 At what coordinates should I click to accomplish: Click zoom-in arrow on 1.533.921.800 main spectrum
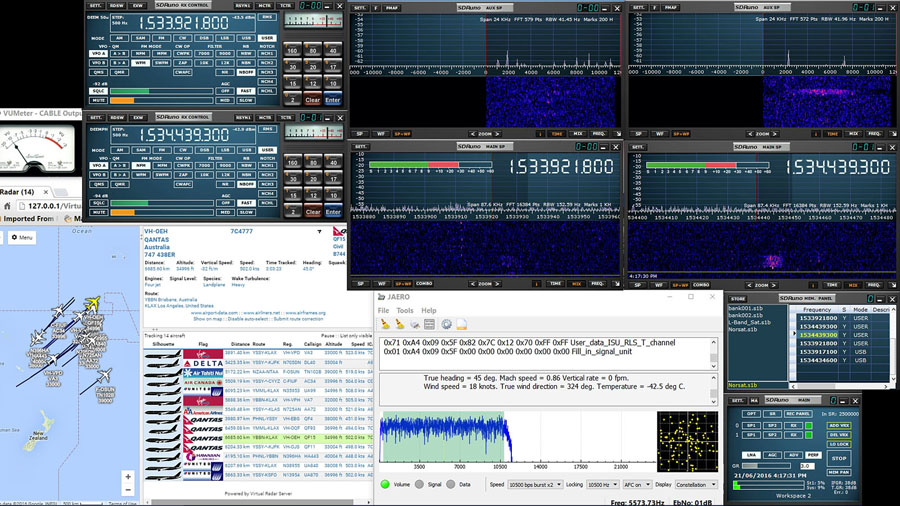click(x=498, y=283)
